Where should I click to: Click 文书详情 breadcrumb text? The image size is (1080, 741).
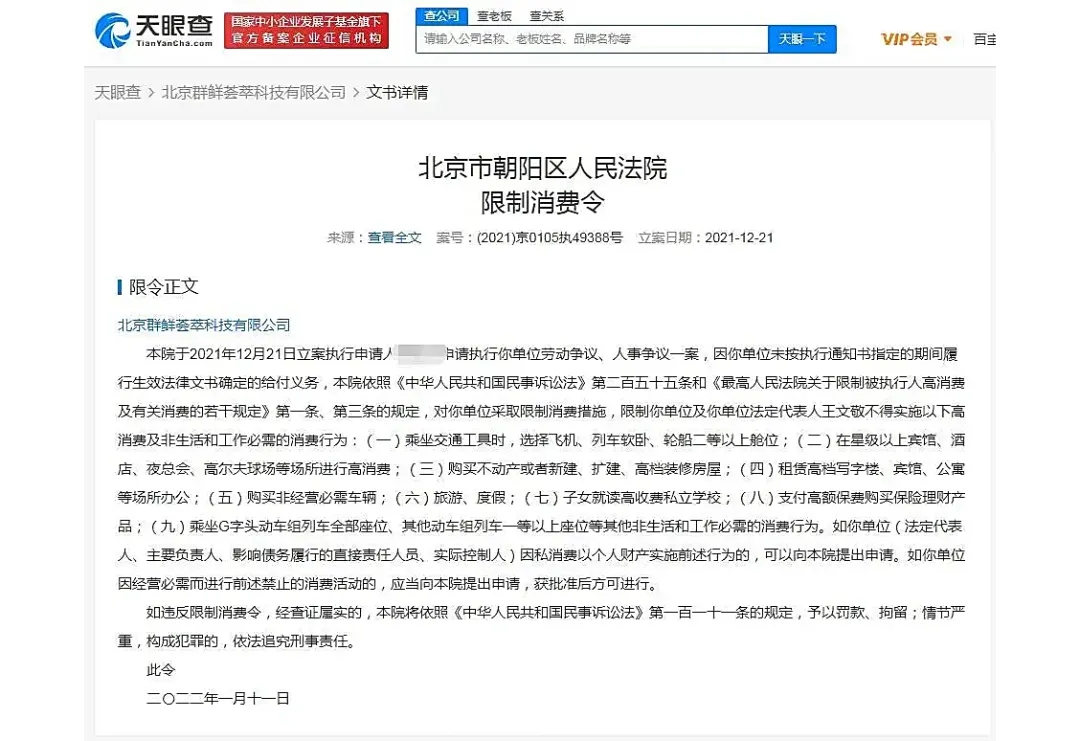pyautogui.click(x=397, y=92)
